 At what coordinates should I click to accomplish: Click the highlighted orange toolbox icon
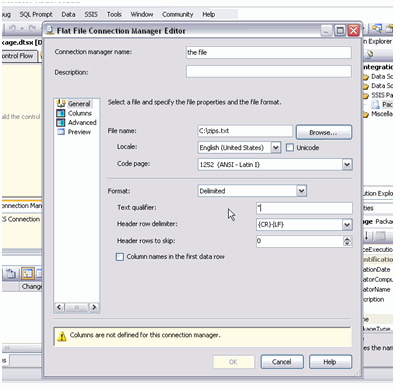[x=28, y=274]
